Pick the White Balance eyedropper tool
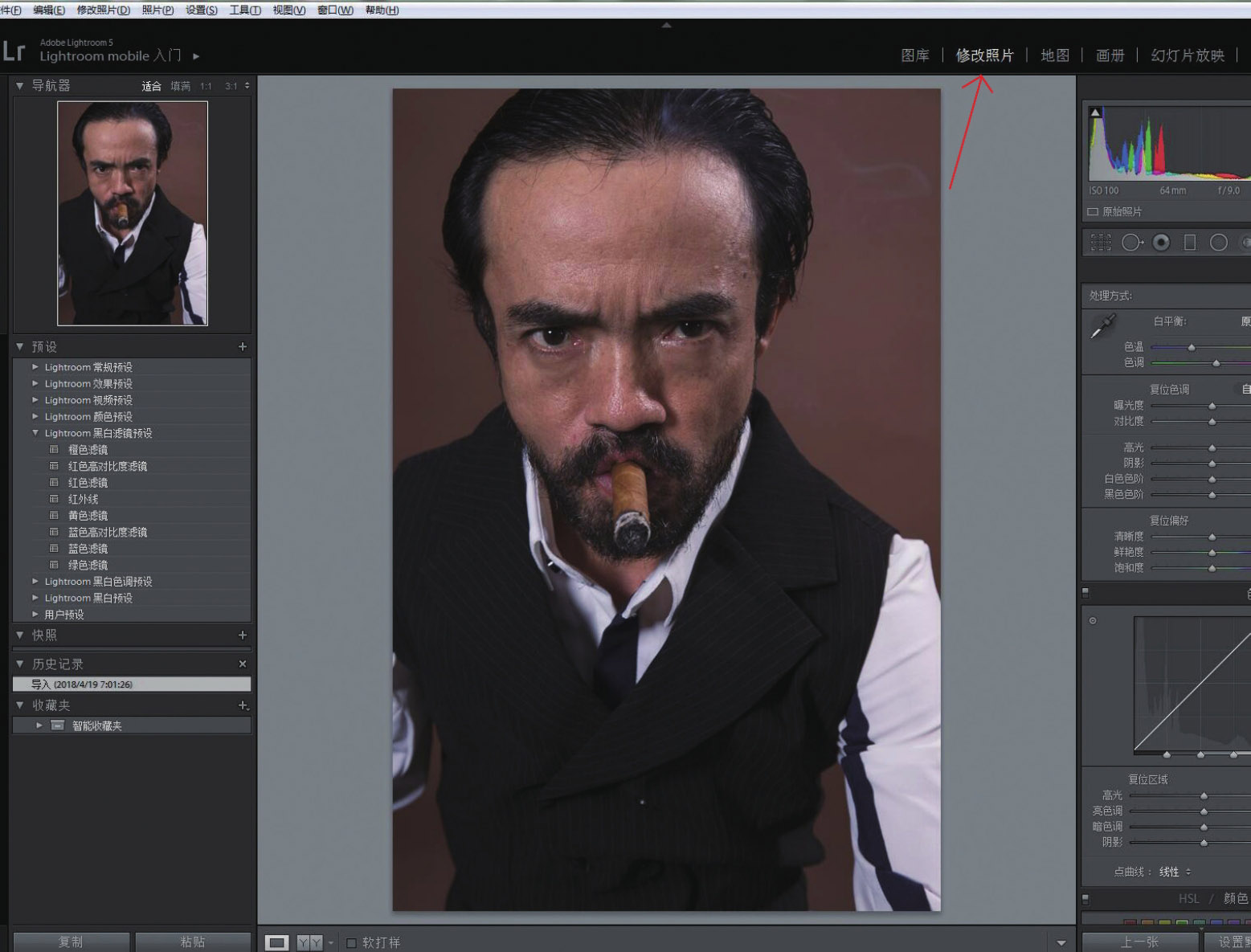 [x=1102, y=327]
